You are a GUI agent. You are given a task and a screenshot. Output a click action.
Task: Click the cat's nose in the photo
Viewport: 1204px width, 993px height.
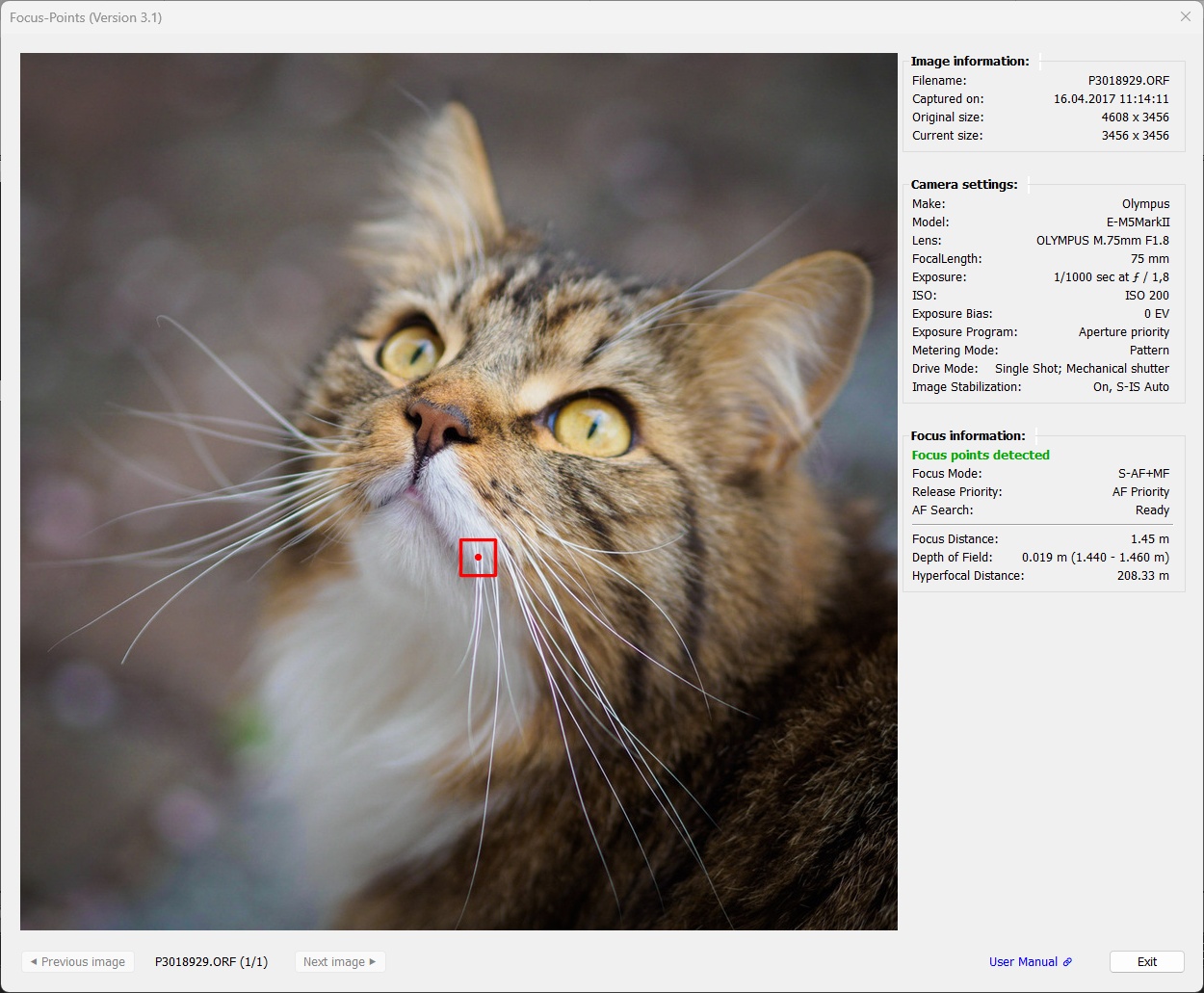click(x=435, y=424)
